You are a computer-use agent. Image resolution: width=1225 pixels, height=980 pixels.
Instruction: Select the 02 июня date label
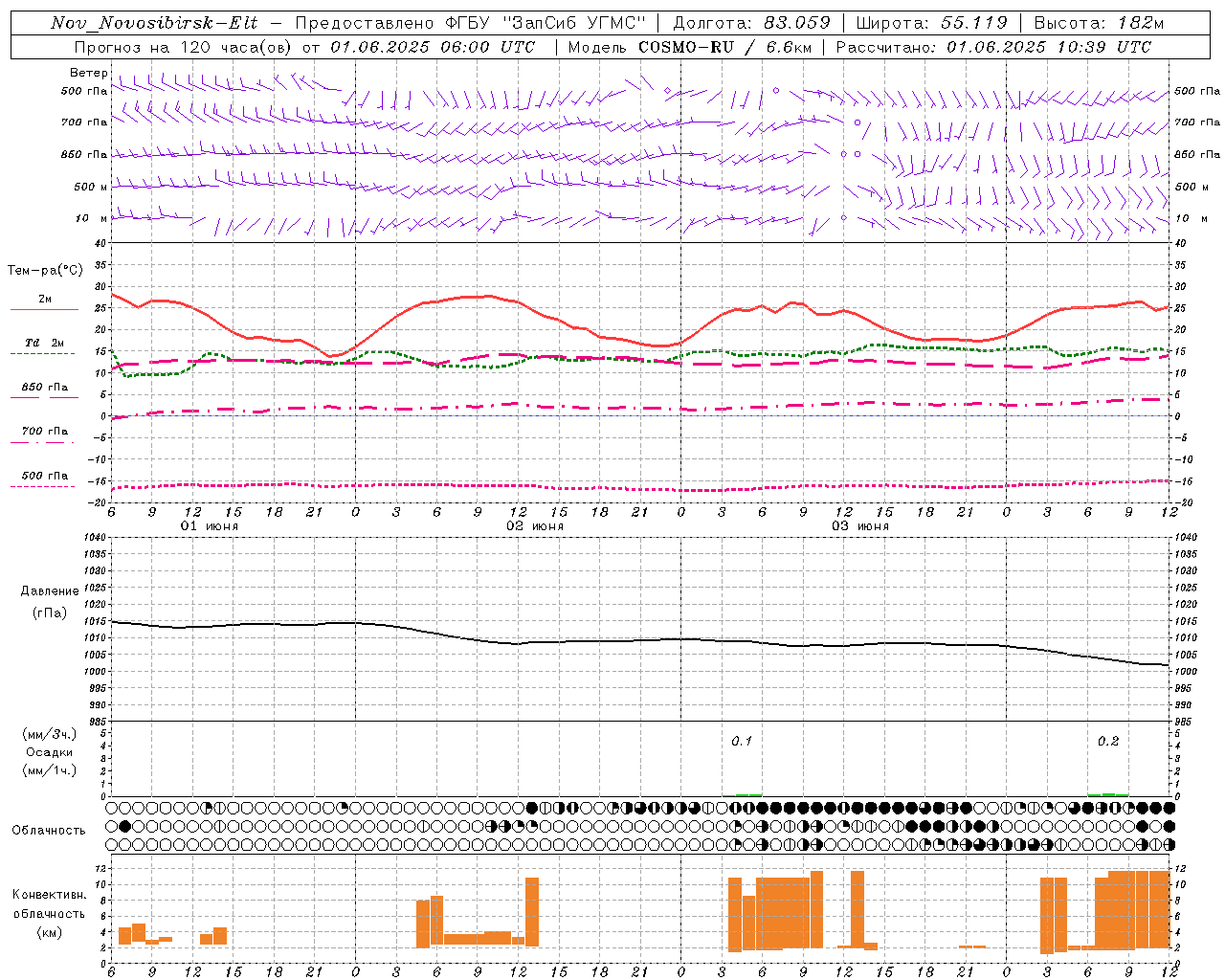tap(535, 526)
